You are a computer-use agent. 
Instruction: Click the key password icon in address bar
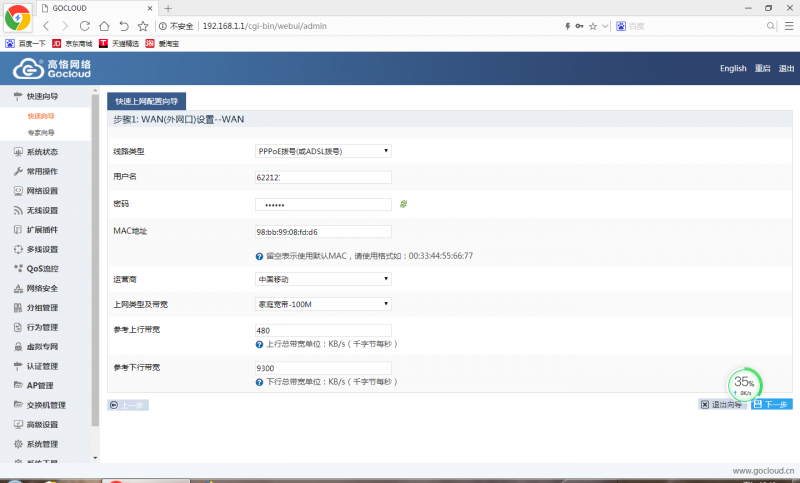point(580,26)
